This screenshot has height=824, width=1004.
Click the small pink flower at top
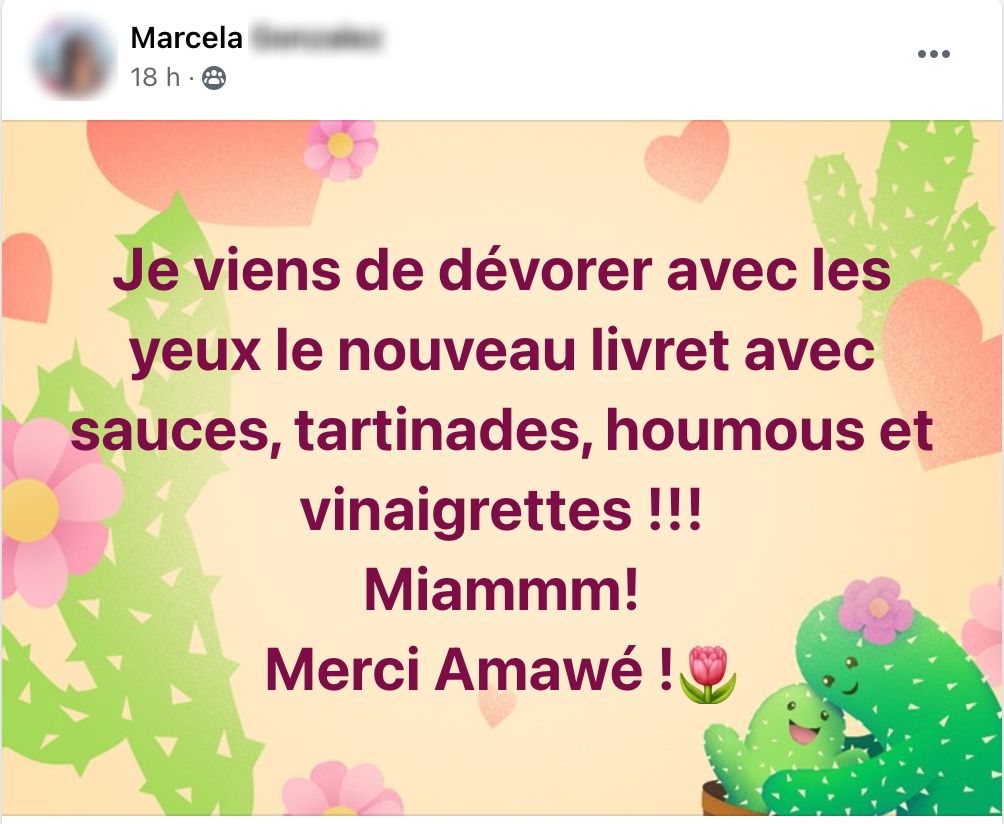pyautogui.click(x=341, y=147)
